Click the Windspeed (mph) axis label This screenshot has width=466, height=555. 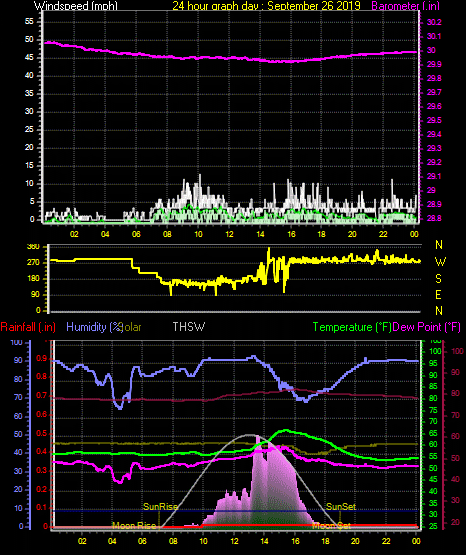(75, 6)
